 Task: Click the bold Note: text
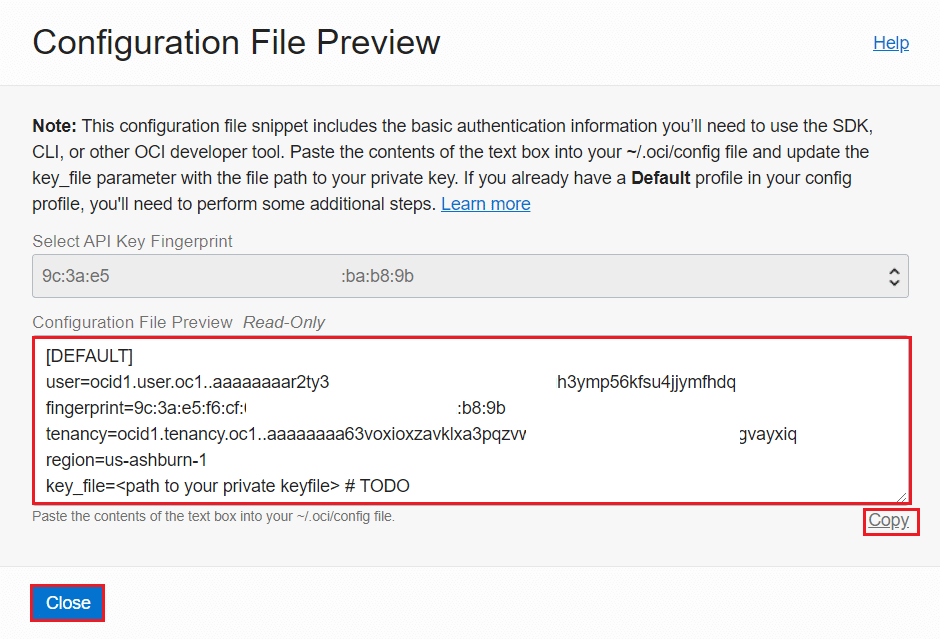coord(55,126)
